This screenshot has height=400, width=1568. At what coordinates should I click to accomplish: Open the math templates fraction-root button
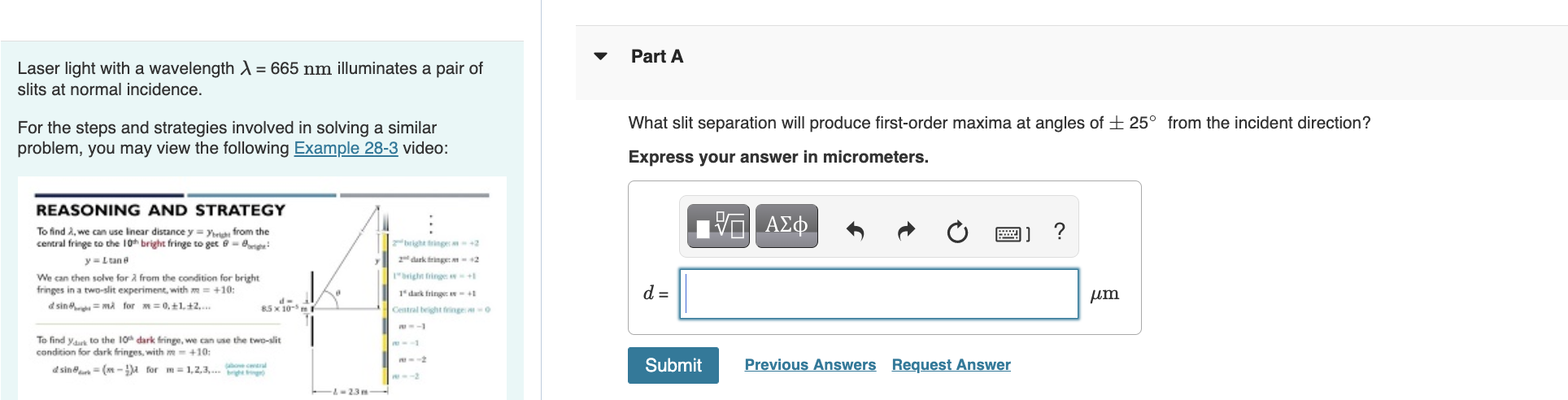coord(718,226)
